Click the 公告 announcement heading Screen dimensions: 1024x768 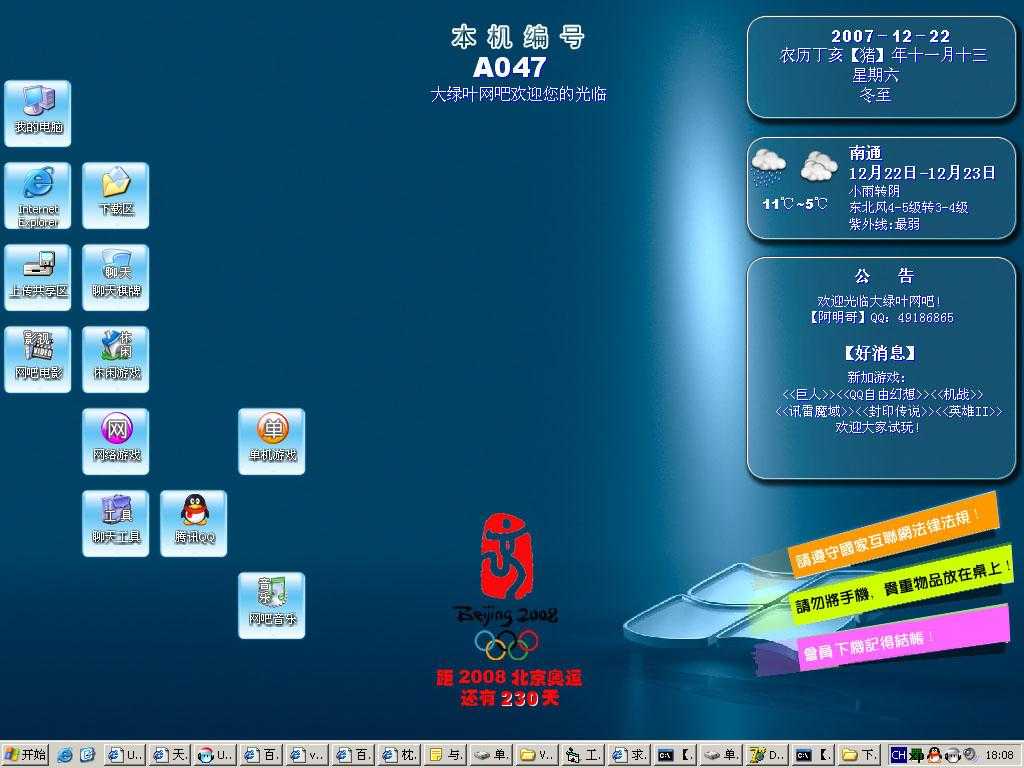tap(884, 276)
